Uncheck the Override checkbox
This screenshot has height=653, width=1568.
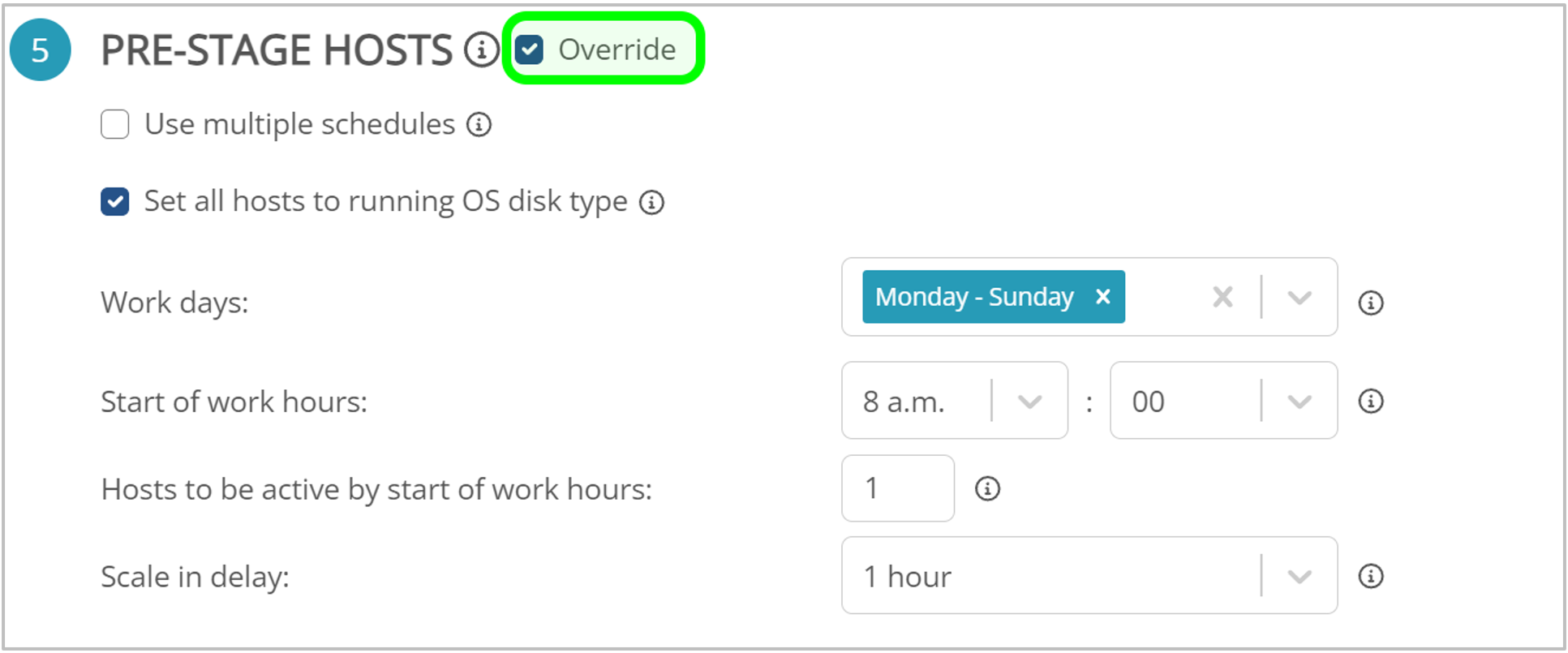[x=530, y=50]
